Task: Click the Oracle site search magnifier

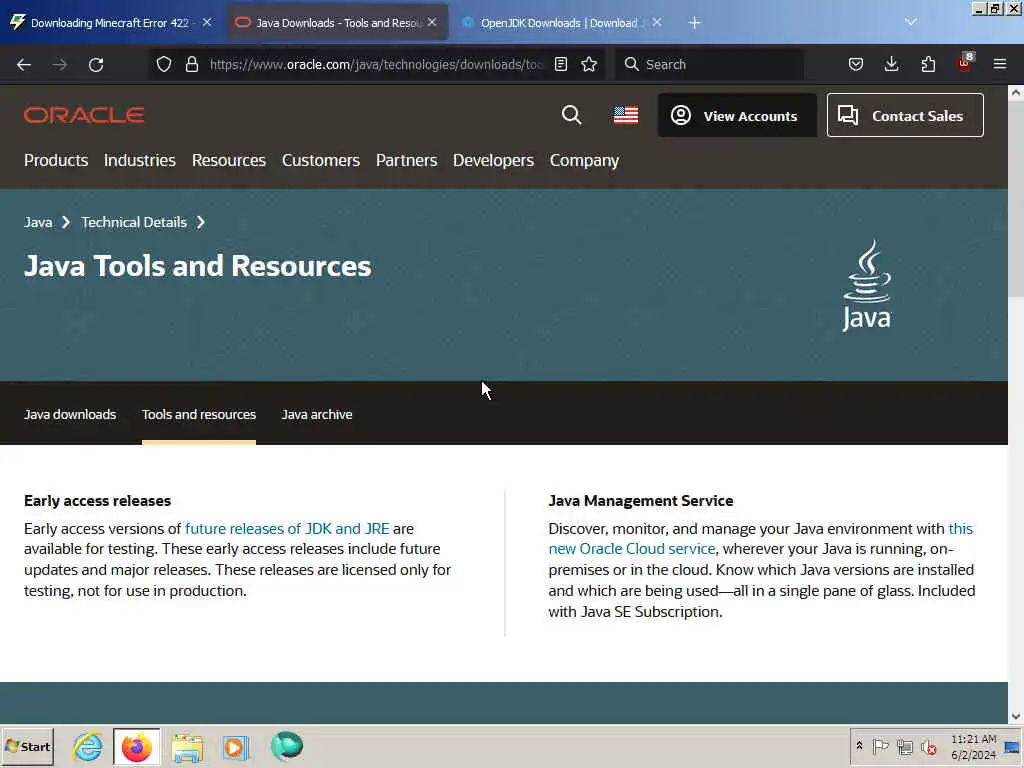Action: [571, 115]
